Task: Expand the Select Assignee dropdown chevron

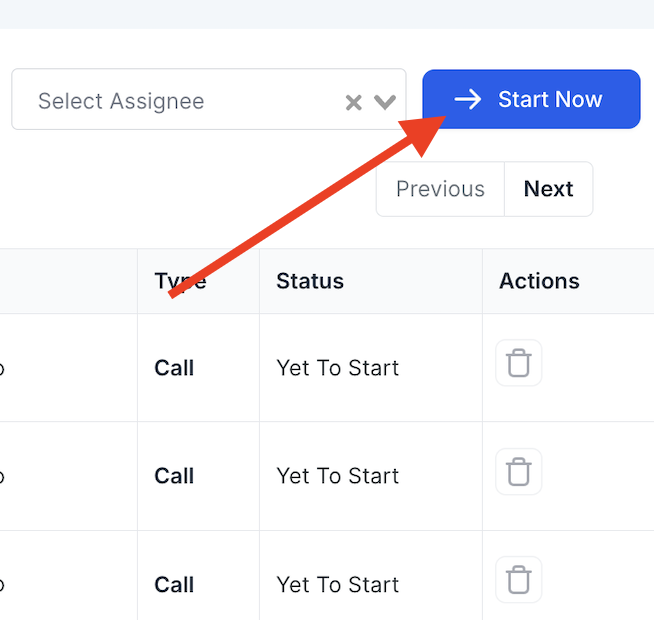Action: point(385,102)
